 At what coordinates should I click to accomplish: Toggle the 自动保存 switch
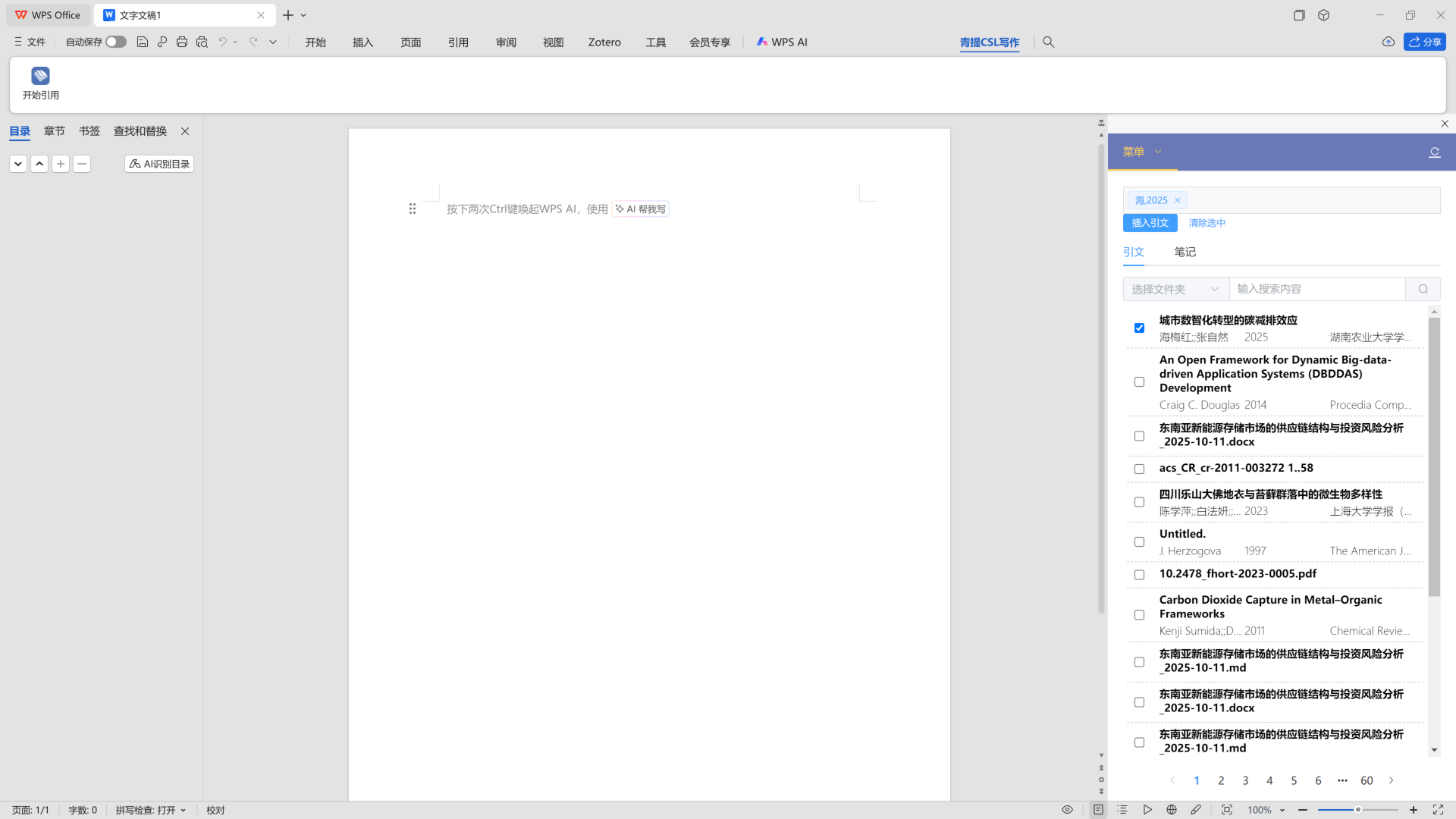[115, 42]
